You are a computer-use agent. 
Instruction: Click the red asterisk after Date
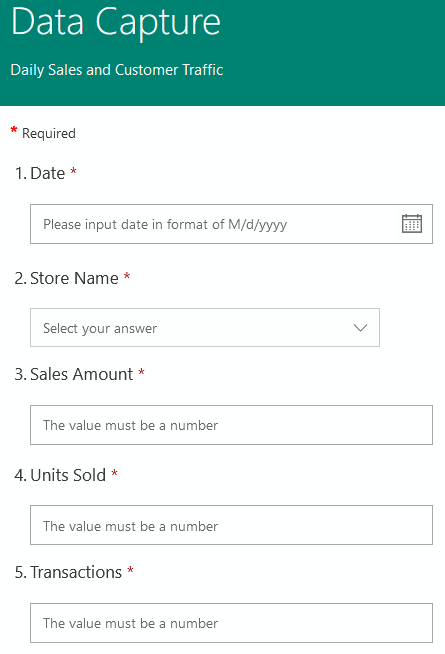coord(73,171)
